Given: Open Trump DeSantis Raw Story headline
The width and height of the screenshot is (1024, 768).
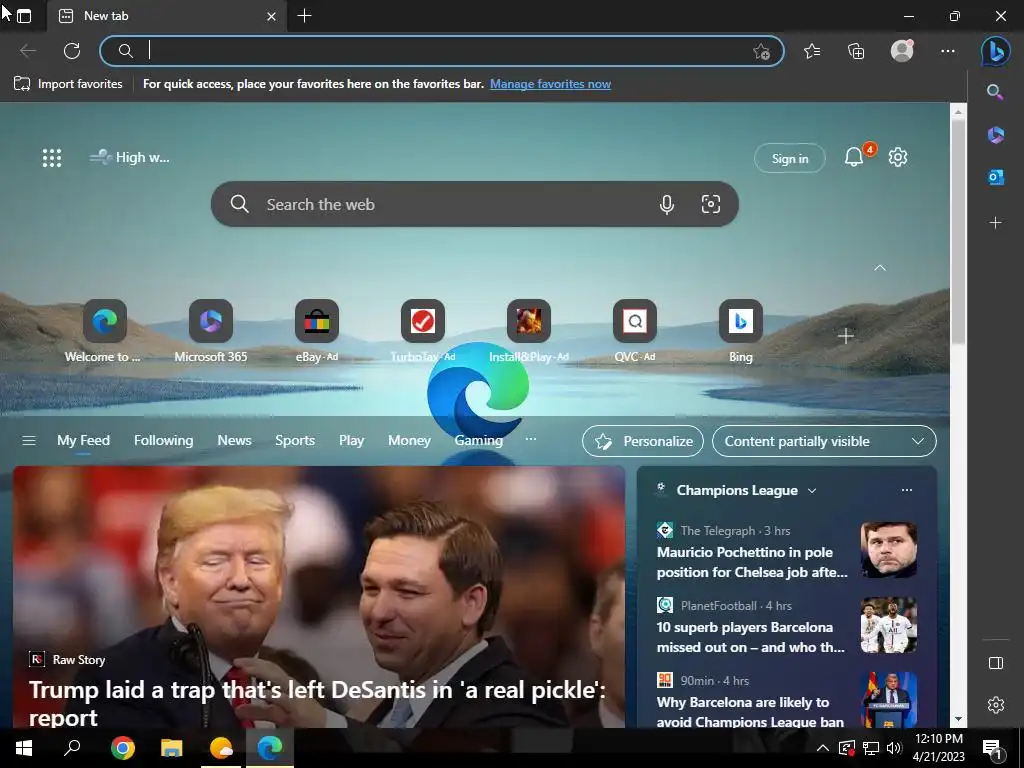Looking at the screenshot, I should [317, 703].
